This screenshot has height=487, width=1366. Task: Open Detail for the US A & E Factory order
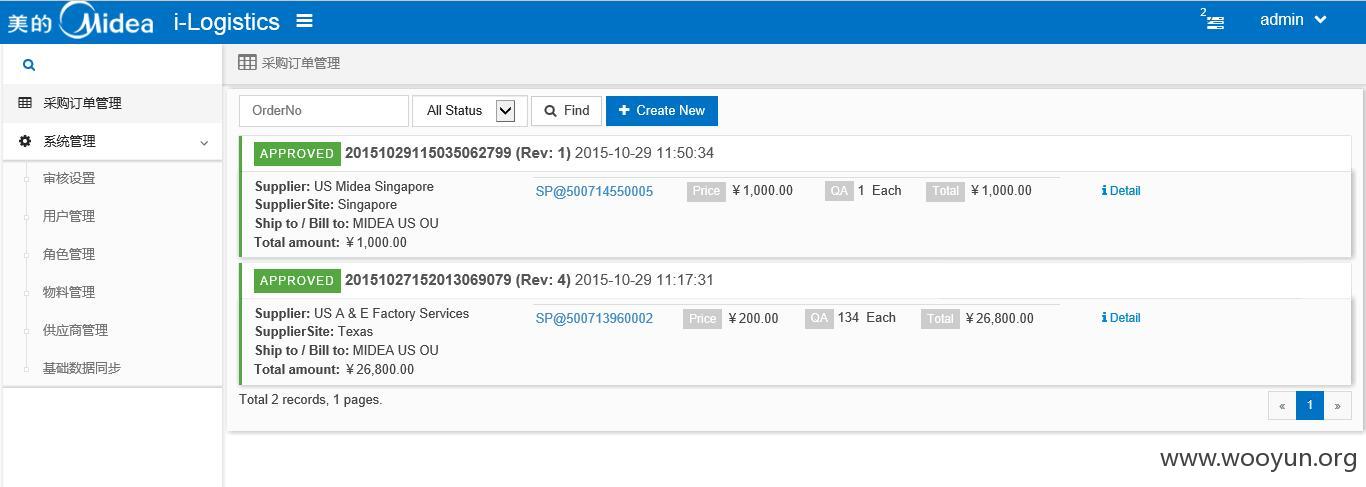coord(1121,317)
